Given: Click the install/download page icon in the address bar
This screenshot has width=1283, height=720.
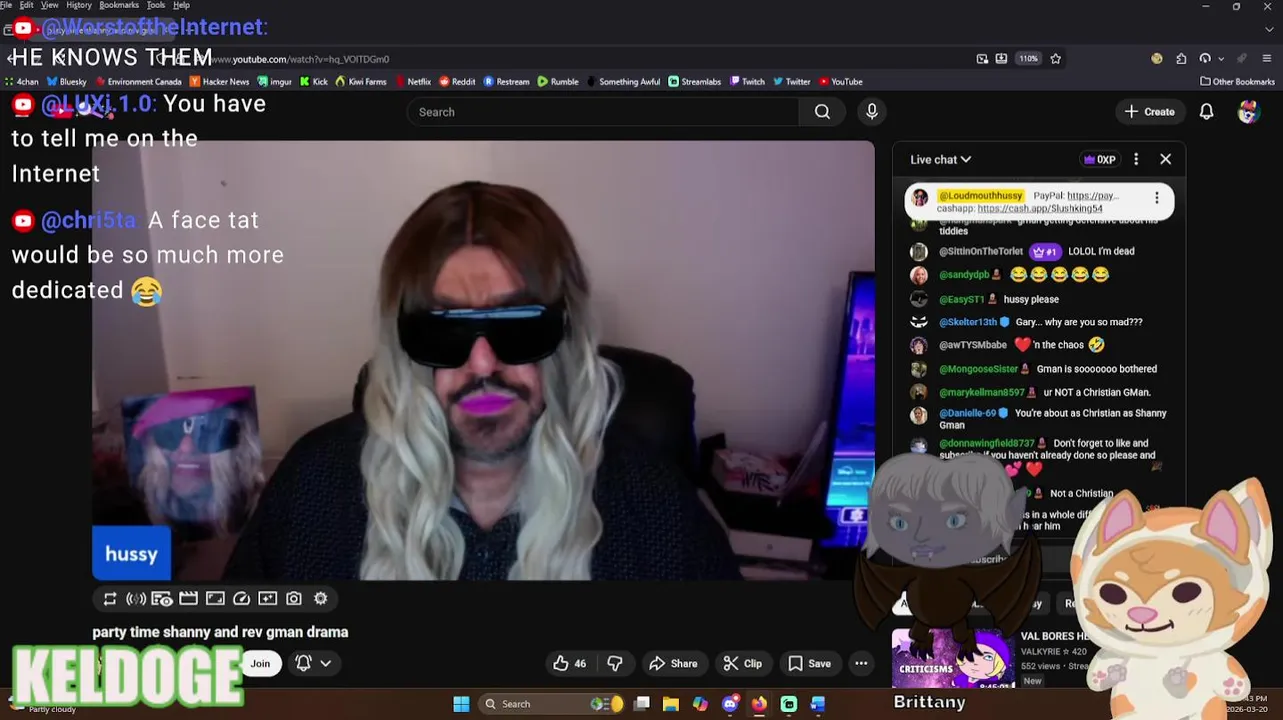Looking at the screenshot, I should (1001, 59).
